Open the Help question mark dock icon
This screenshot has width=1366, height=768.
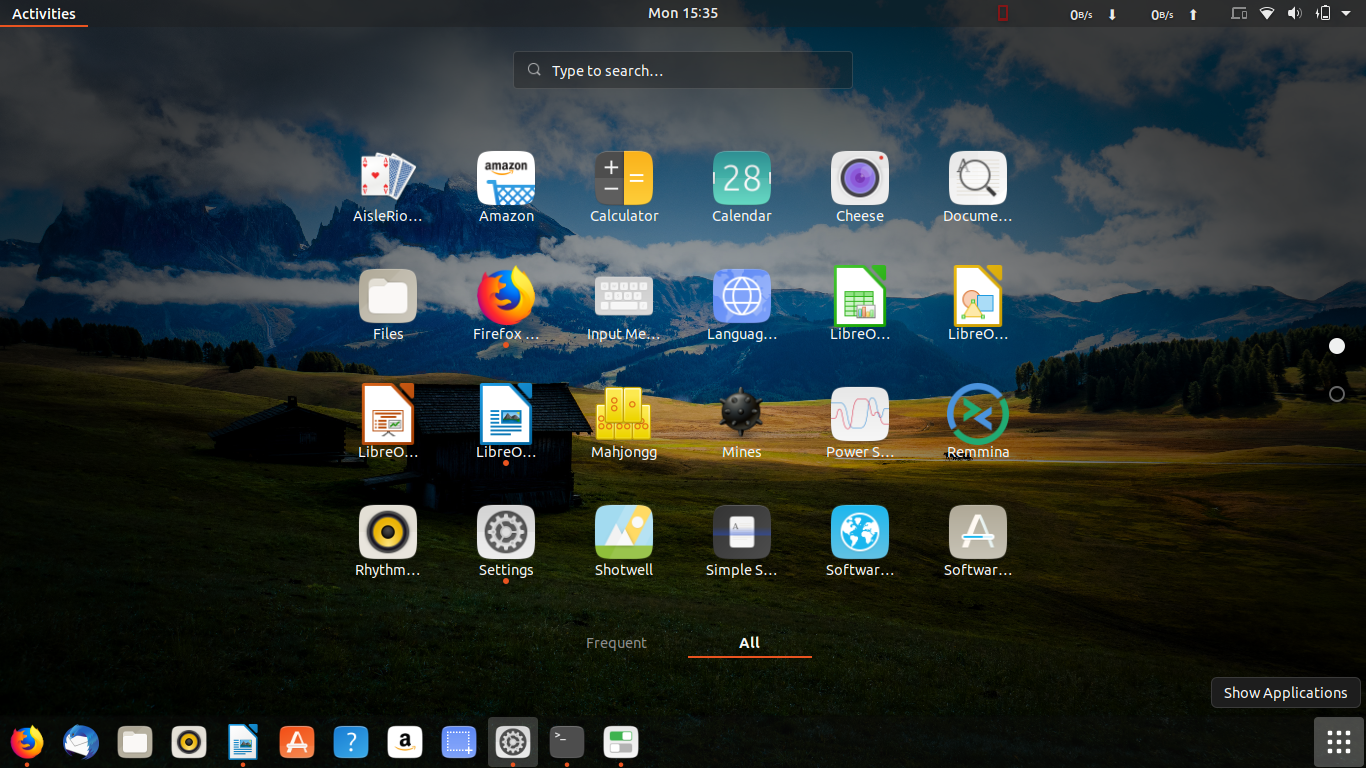(x=351, y=742)
